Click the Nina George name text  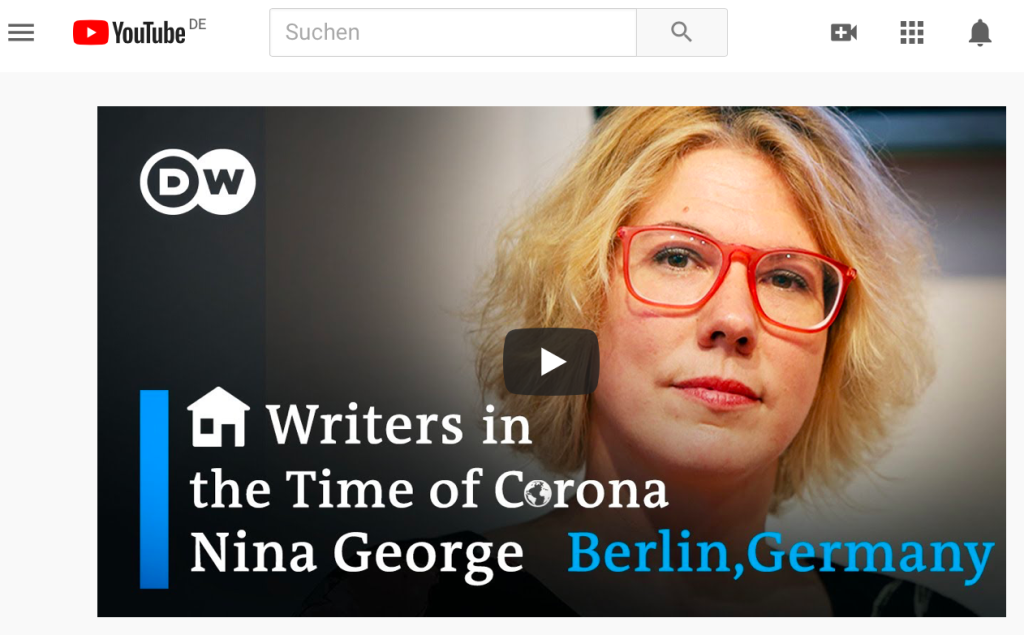click(357, 554)
